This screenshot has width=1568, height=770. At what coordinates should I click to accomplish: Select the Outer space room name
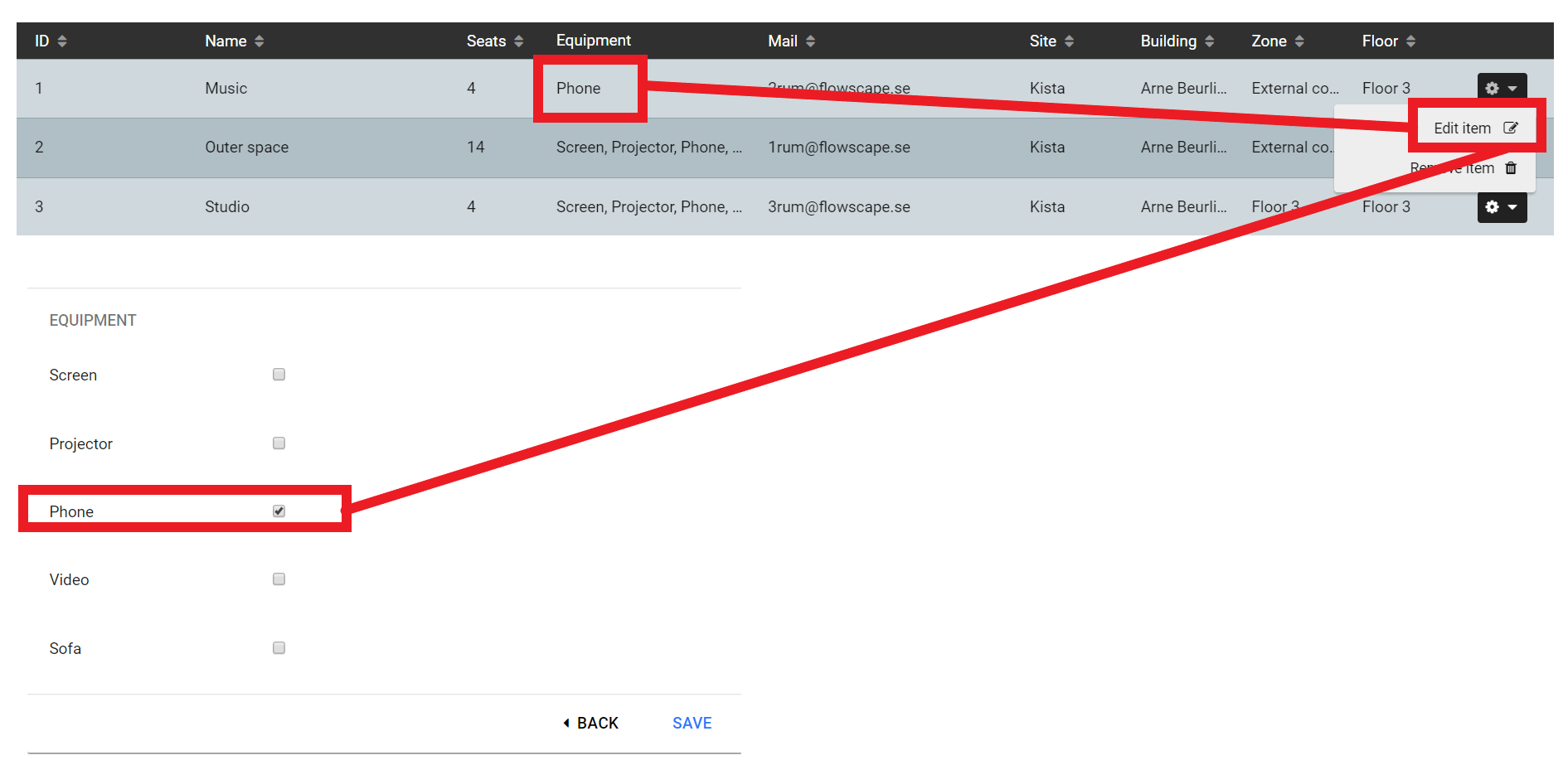tap(247, 148)
